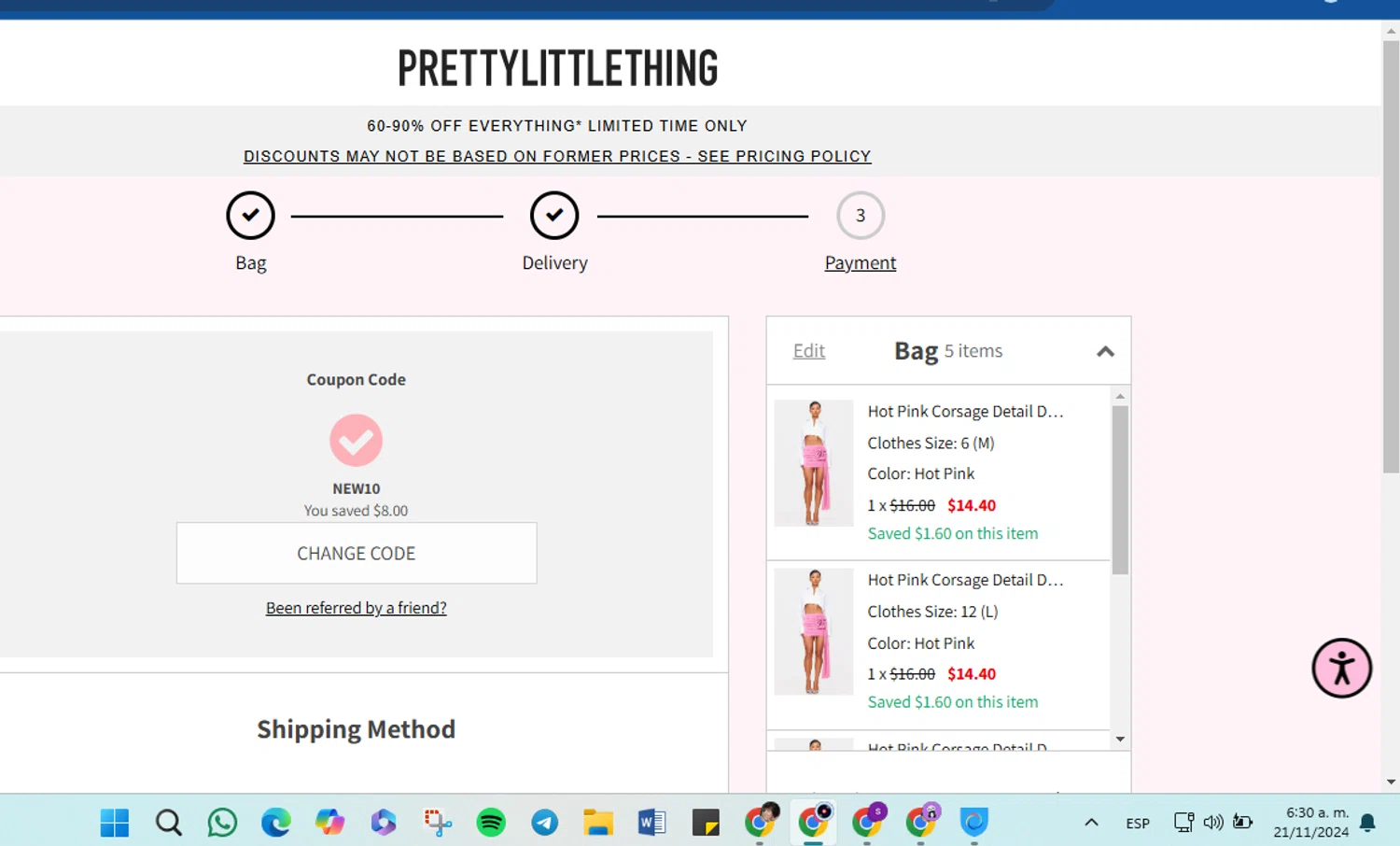
Task: Switch to Chrome with purple S profile
Action: tap(867, 821)
